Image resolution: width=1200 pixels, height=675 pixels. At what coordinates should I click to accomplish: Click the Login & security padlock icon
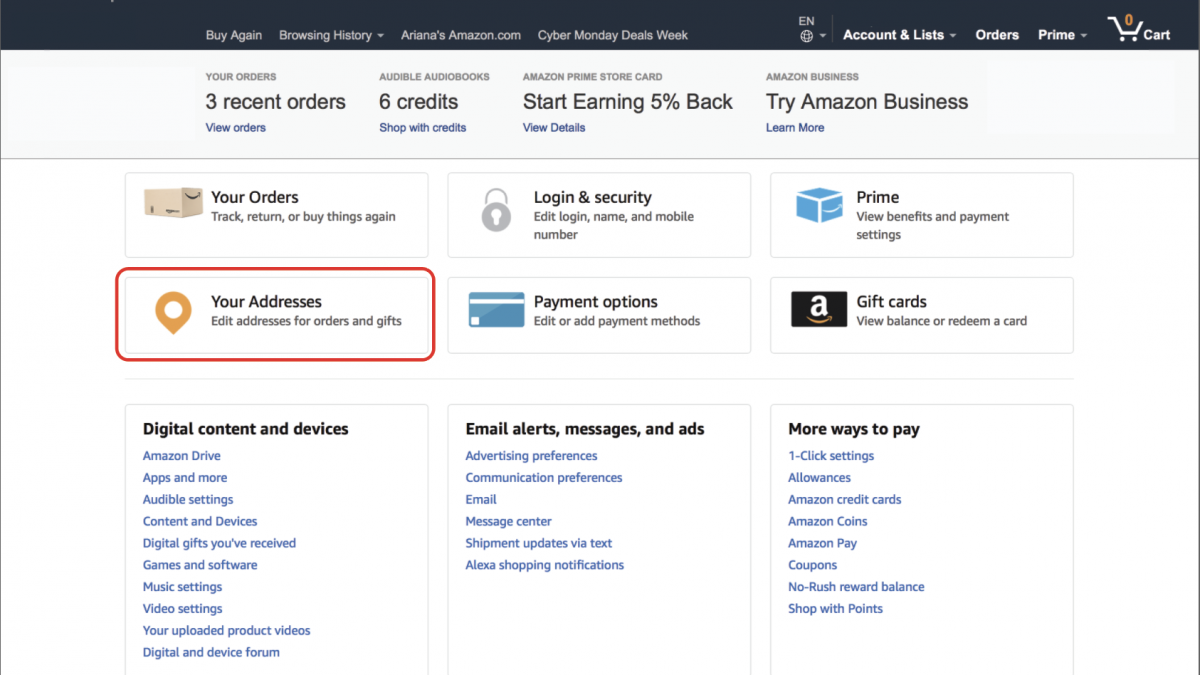point(496,210)
